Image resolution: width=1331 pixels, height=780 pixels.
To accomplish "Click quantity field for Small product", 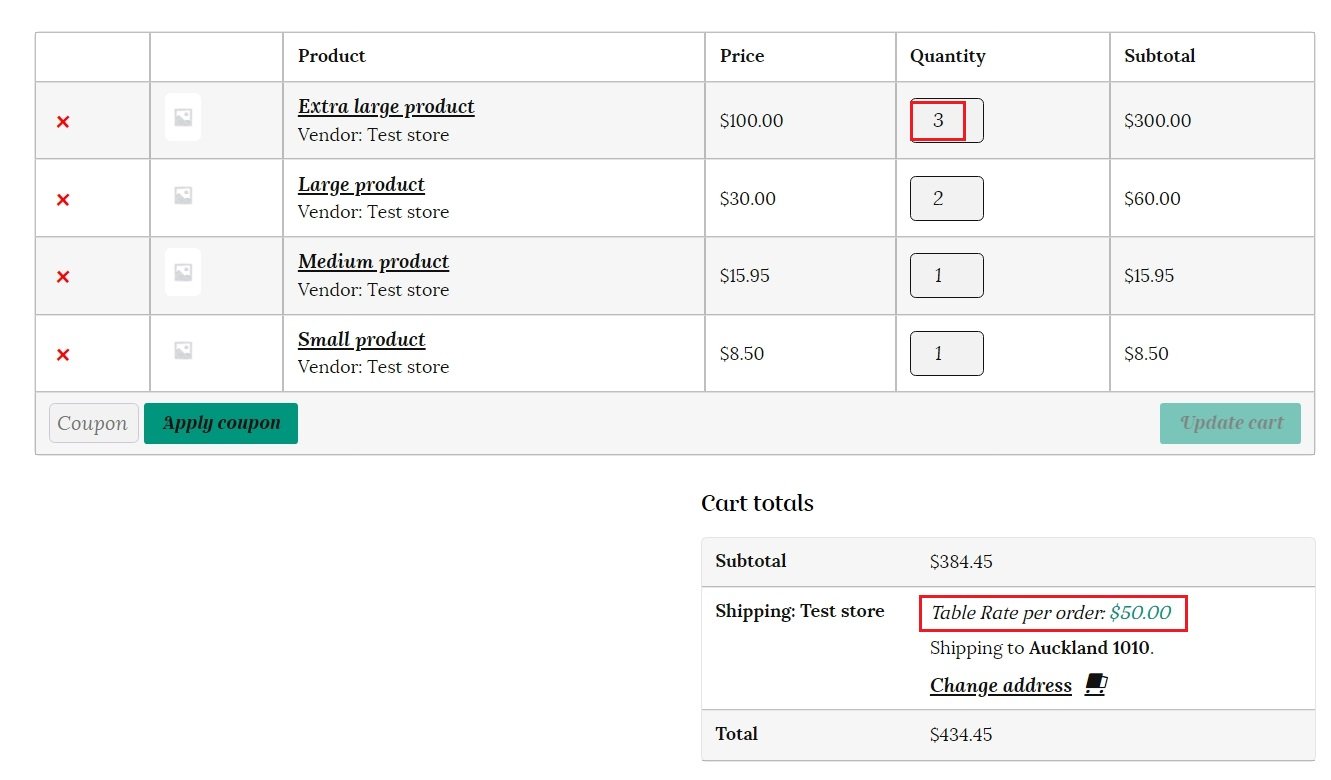I will coord(946,354).
